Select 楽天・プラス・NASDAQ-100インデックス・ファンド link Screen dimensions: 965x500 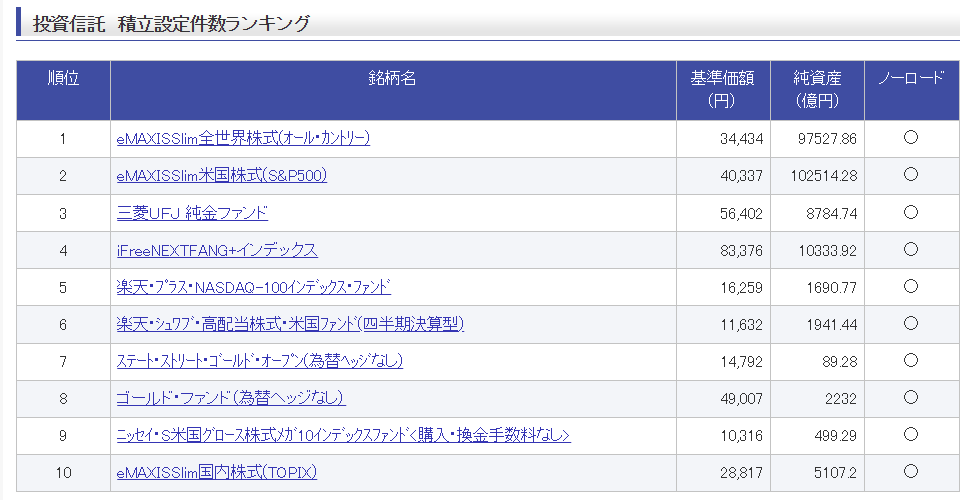point(253,287)
